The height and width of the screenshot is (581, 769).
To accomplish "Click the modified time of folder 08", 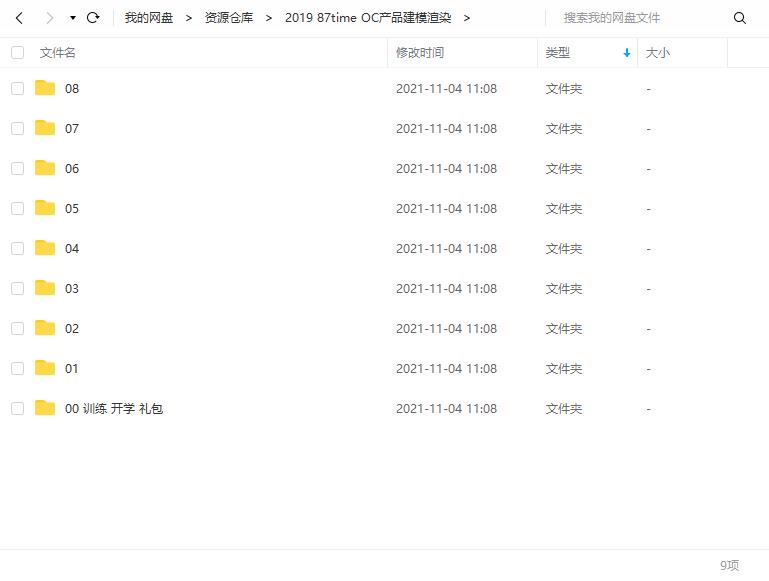I will [446, 89].
